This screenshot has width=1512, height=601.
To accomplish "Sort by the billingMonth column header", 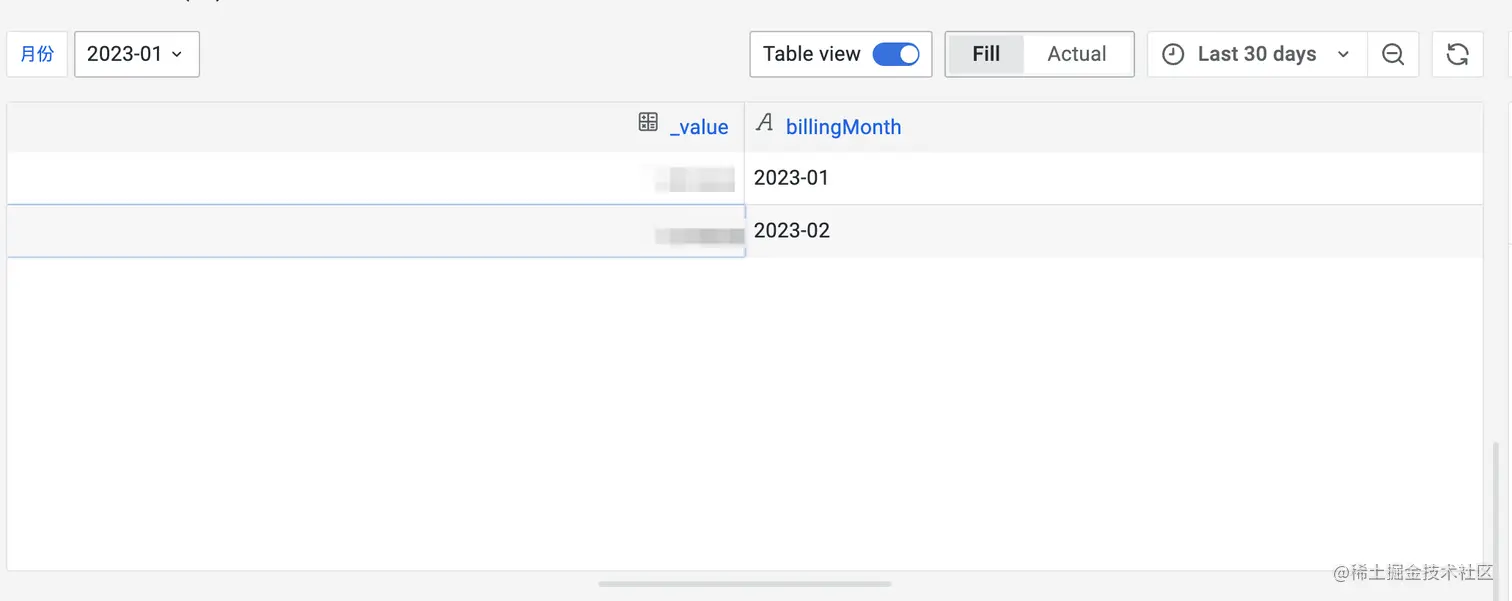I will tap(843, 127).
